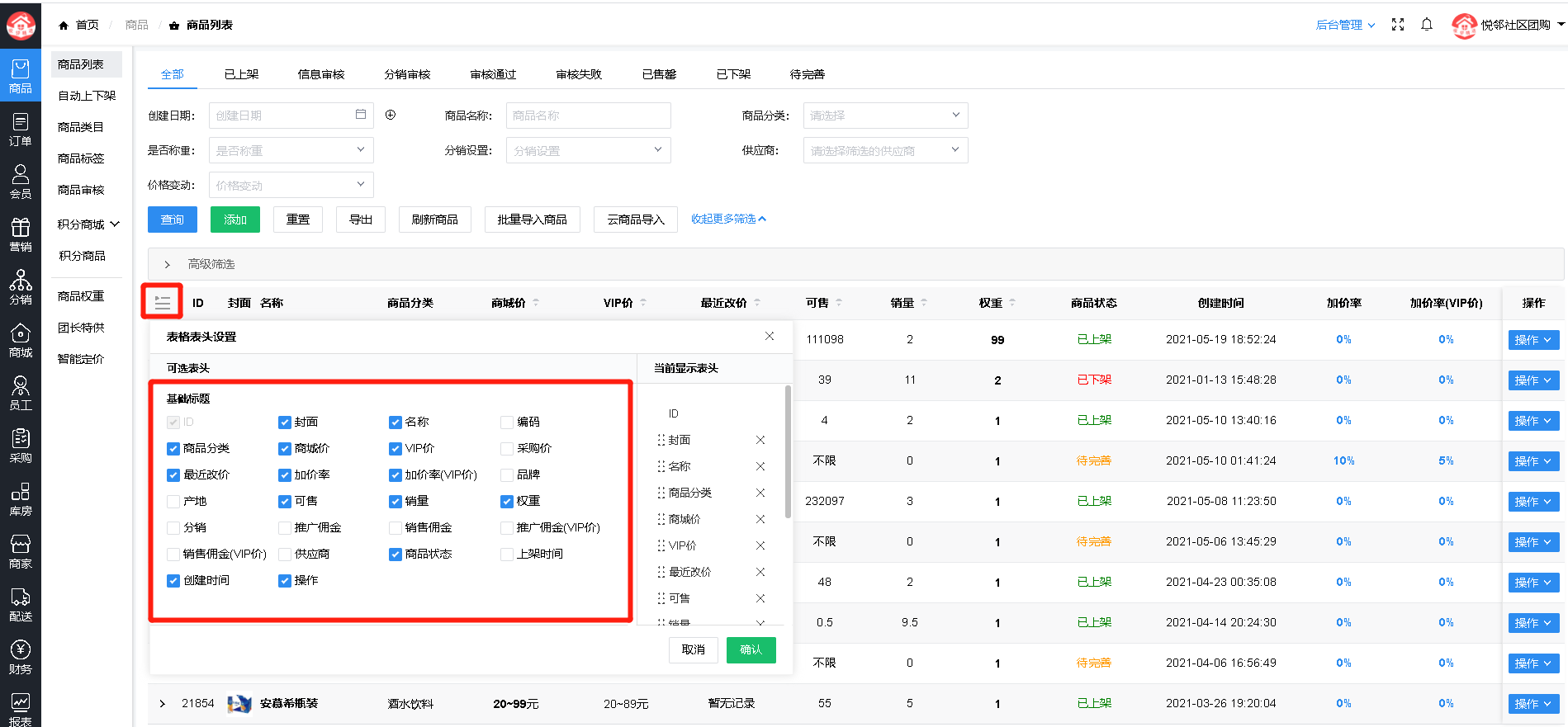Open the 财务 sidebar module
1568x727 pixels.
click(x=21, y=658)
